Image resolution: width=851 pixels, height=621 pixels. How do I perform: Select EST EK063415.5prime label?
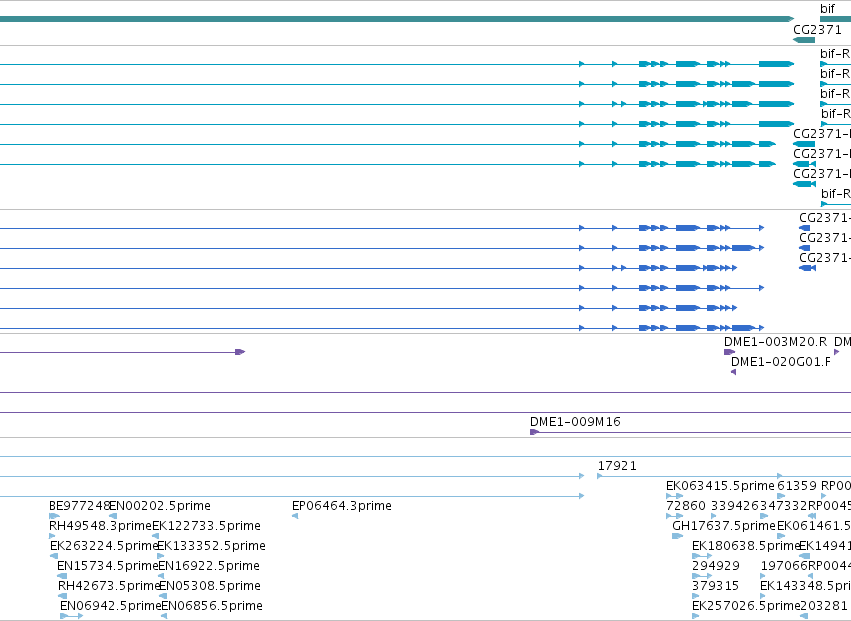tap(720, 486)
